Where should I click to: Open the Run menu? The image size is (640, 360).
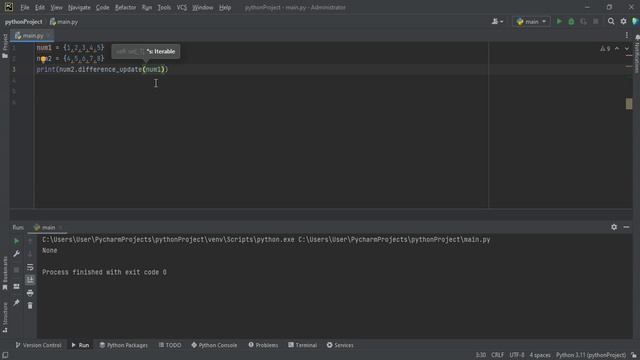tap(147, 7)
